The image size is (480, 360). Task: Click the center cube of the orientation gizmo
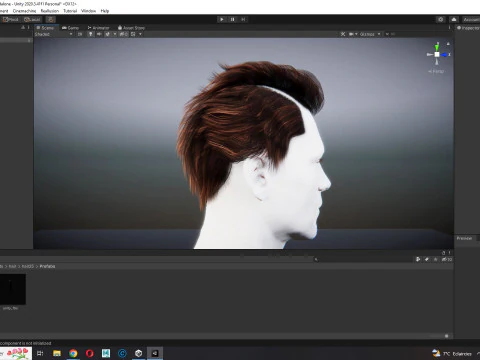click(x=437, y=54)
